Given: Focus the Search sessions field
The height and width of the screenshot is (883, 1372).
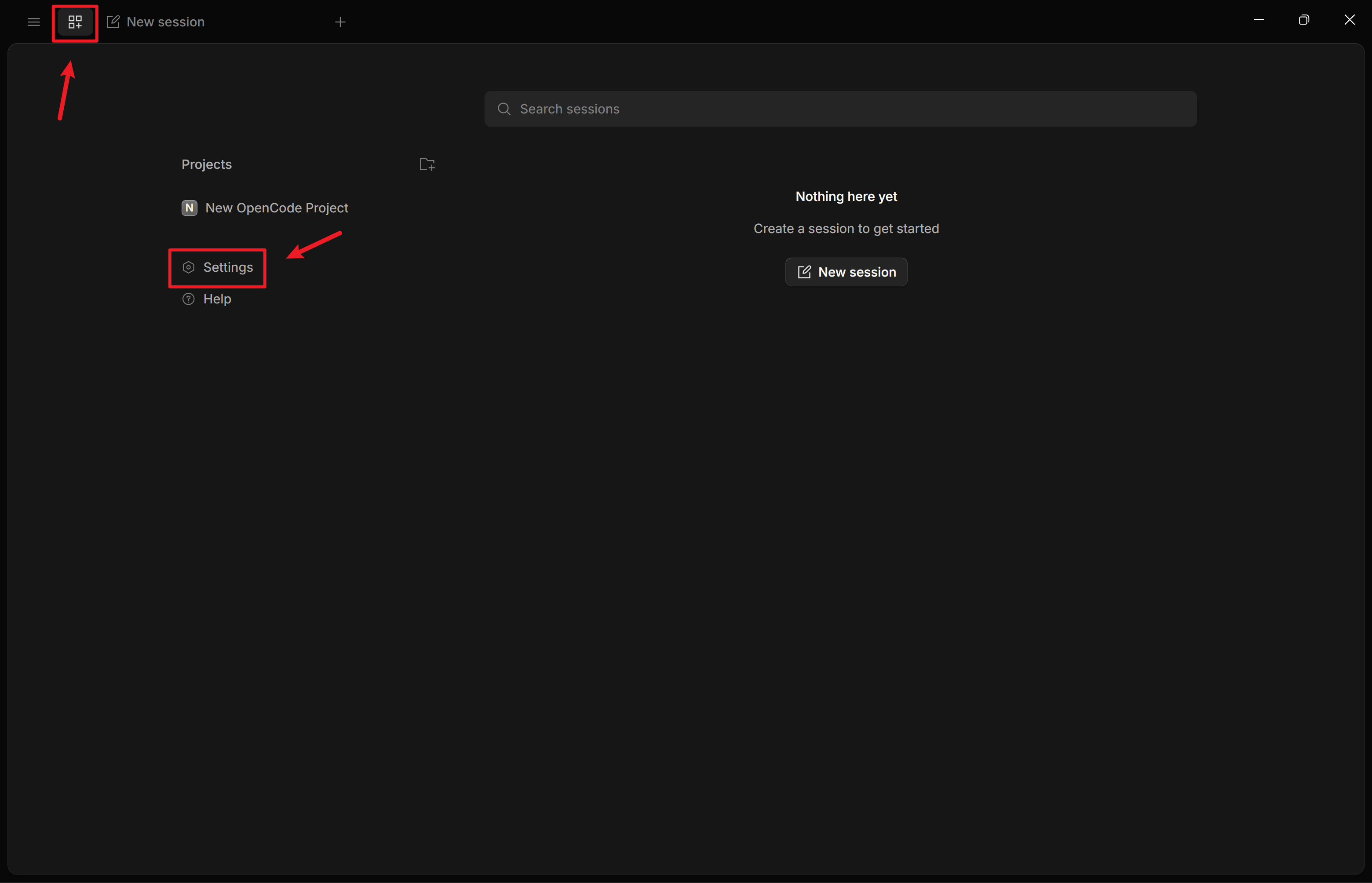Looking at the screenshot, I should tap(840, 109).
